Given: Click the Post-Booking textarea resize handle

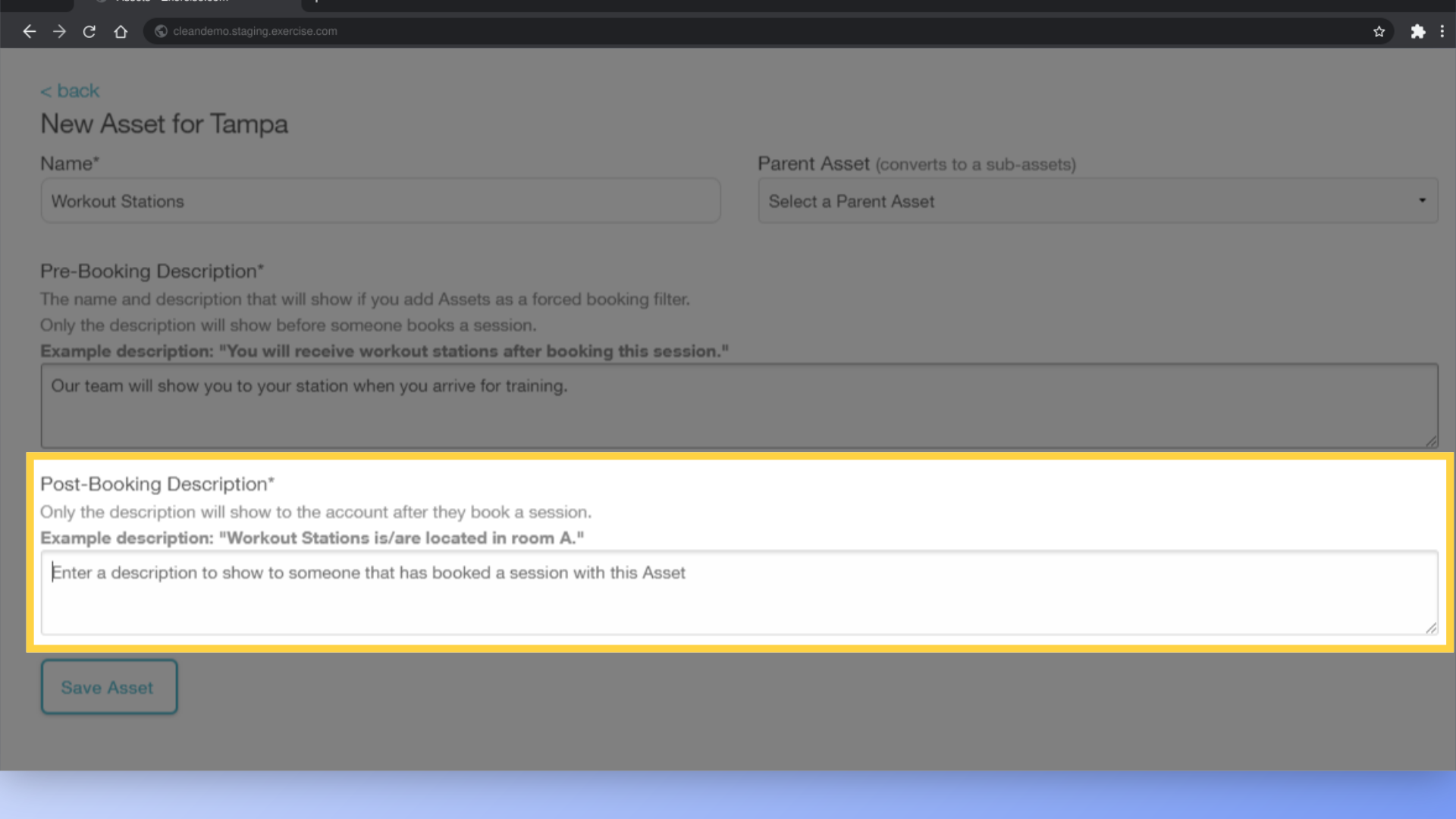Looking at the screenshot, I should 1432,628.
